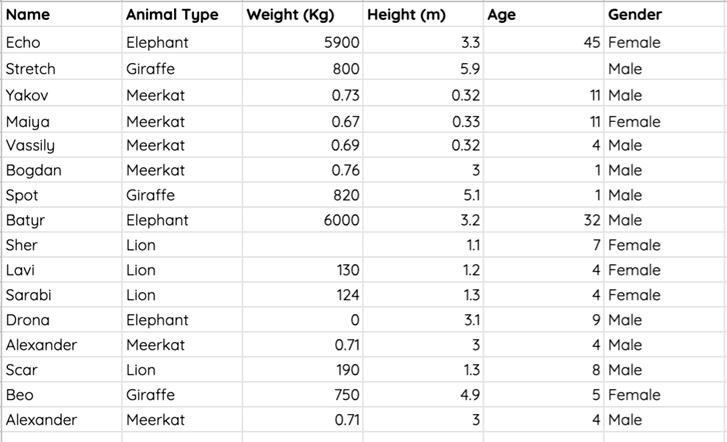Select the cell with weight 5900
727x442 pixels.
(302, 43)
